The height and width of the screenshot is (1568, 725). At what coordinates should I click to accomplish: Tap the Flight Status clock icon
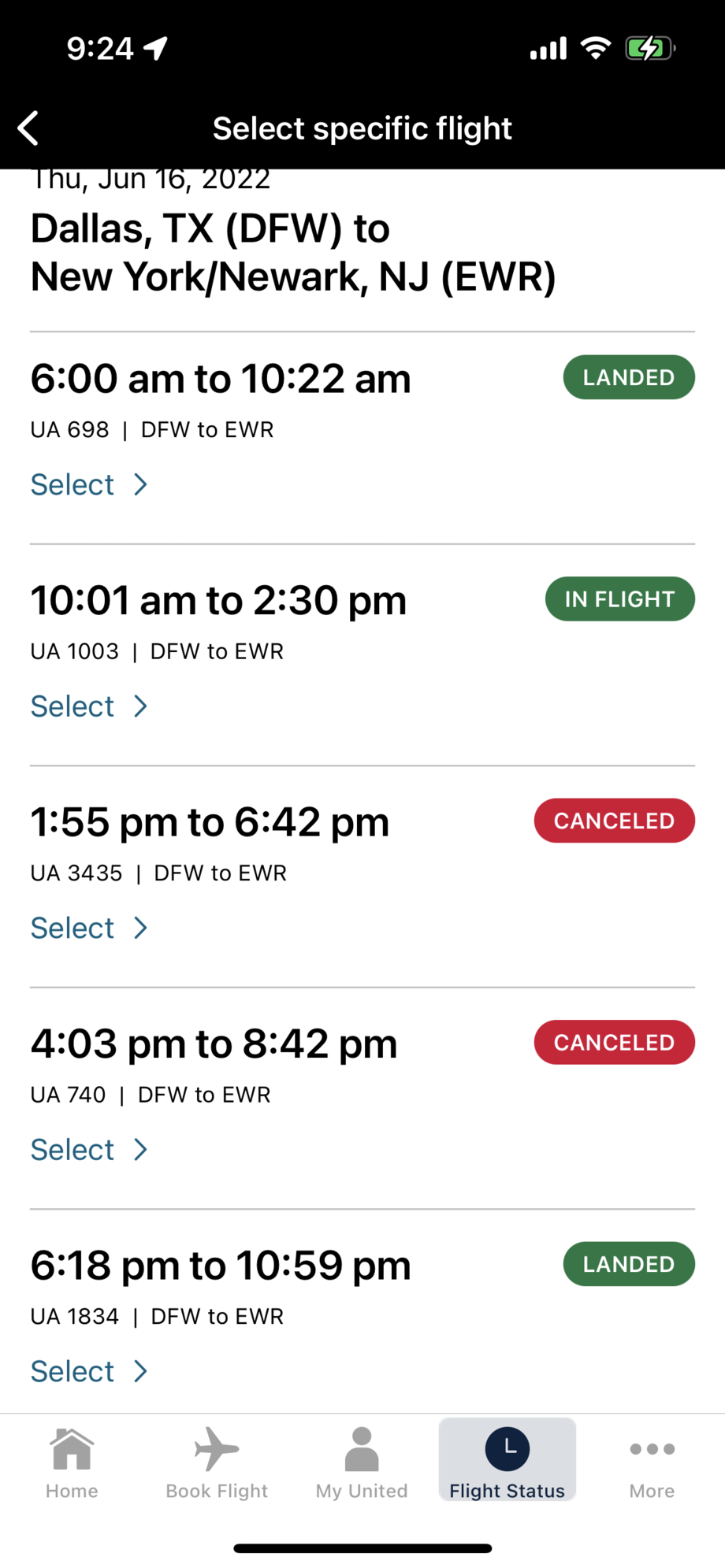tap(507, 1449)
